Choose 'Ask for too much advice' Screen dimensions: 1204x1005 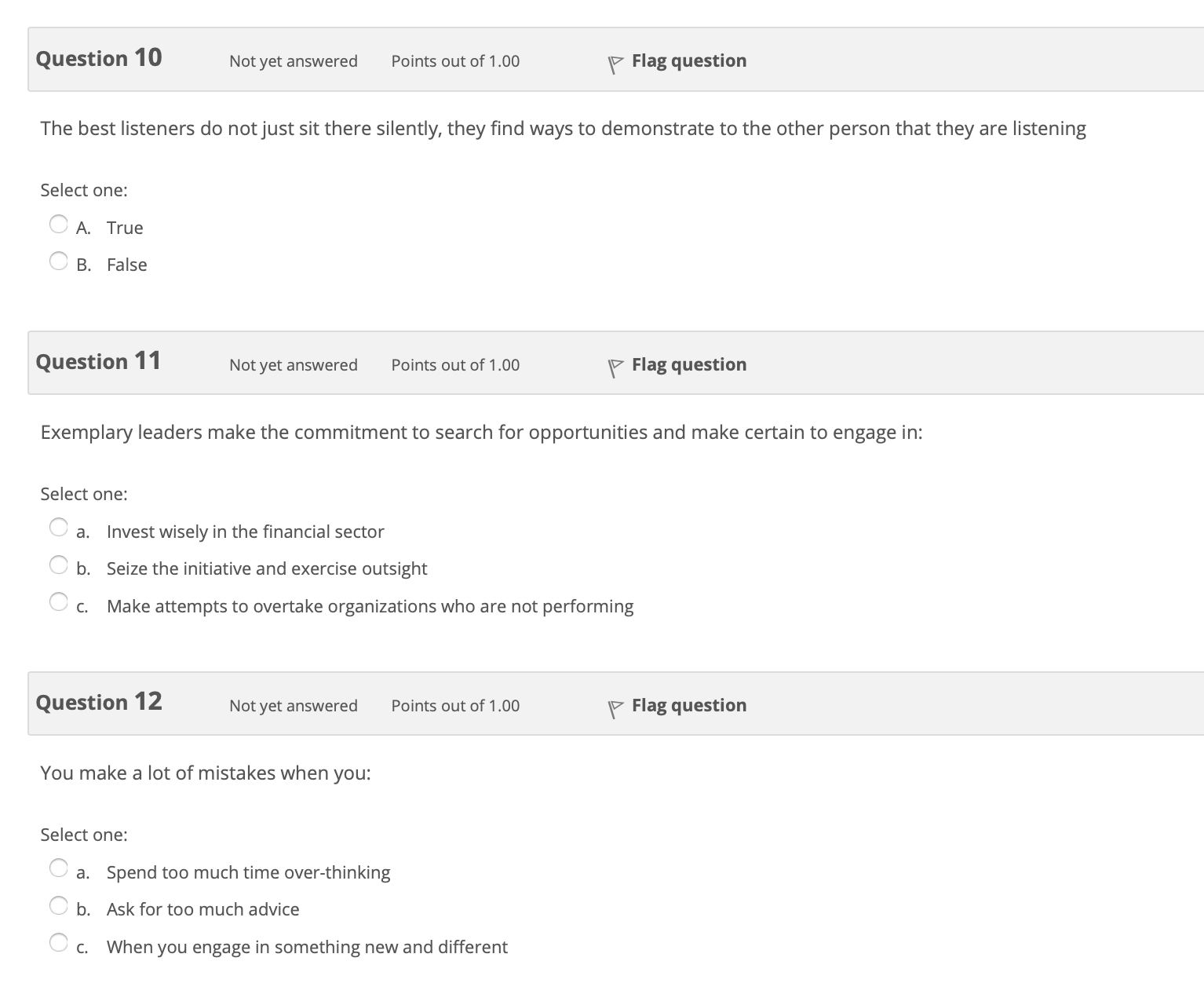(x=59, y=905)
